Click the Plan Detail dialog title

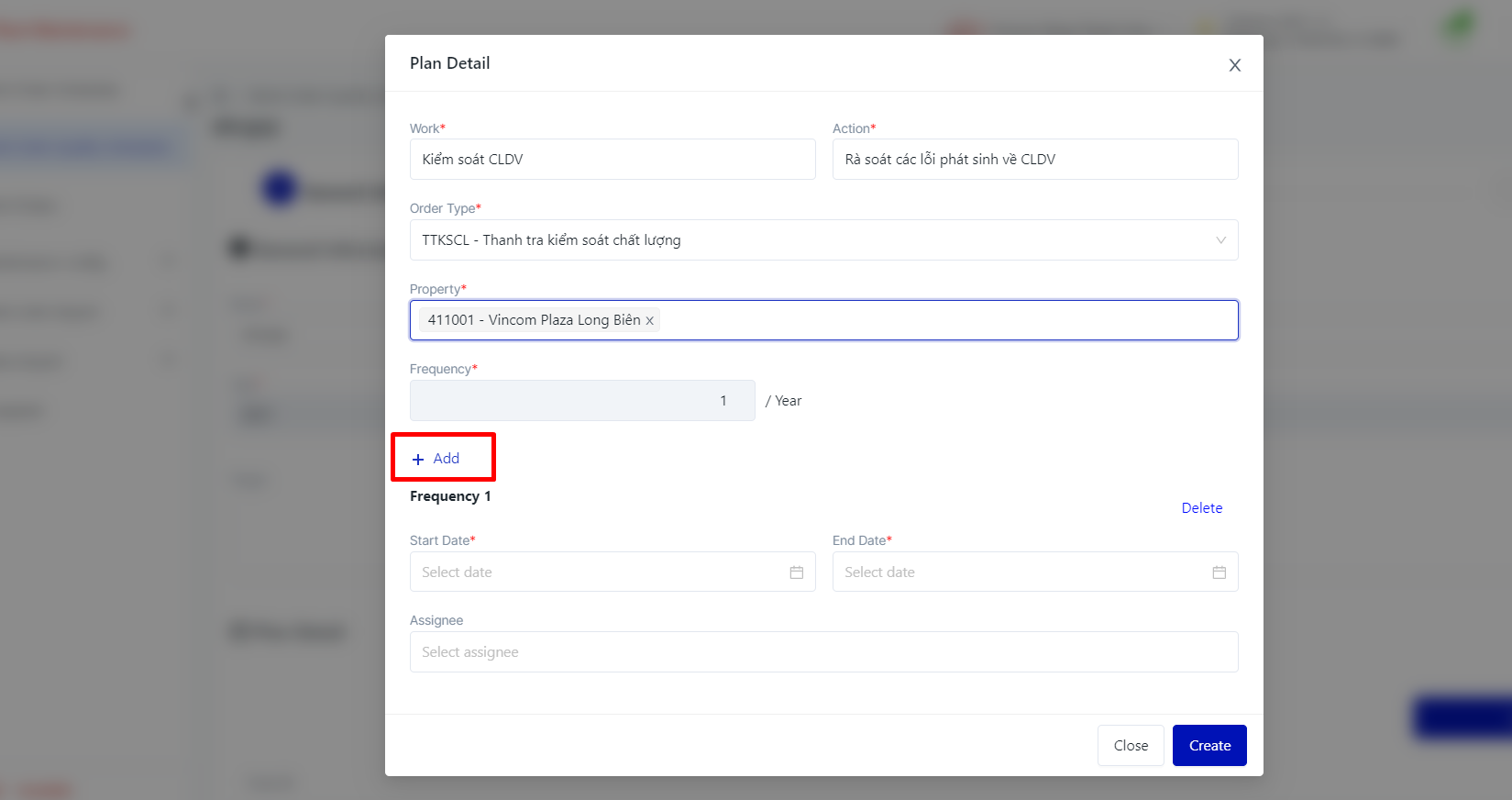(x=449, y=63)
